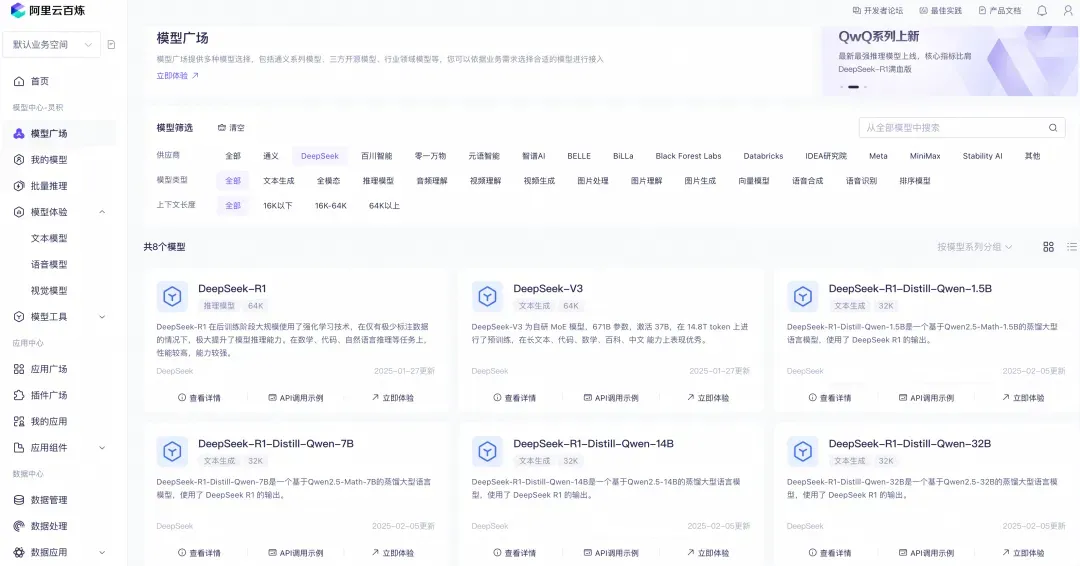This screenshot has width=1080, height=566.
Task: Open 产品文档 in top bar
Action: click(x=999, y=10)
